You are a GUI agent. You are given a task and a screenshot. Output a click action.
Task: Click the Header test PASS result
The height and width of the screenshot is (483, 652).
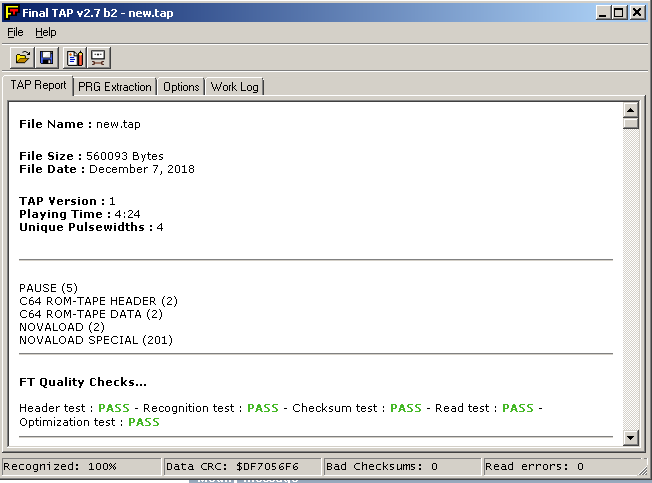click(x=114, y=408)
